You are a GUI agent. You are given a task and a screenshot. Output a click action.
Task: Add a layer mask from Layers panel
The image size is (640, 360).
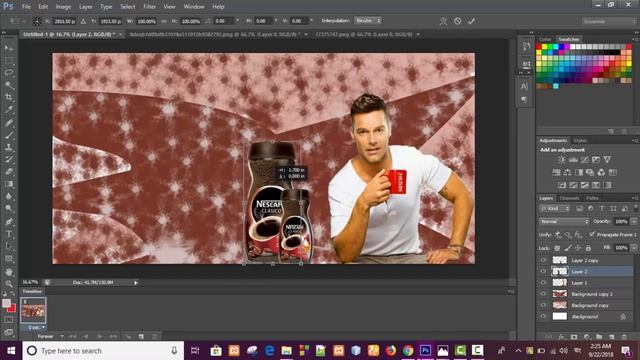[574, 337]
